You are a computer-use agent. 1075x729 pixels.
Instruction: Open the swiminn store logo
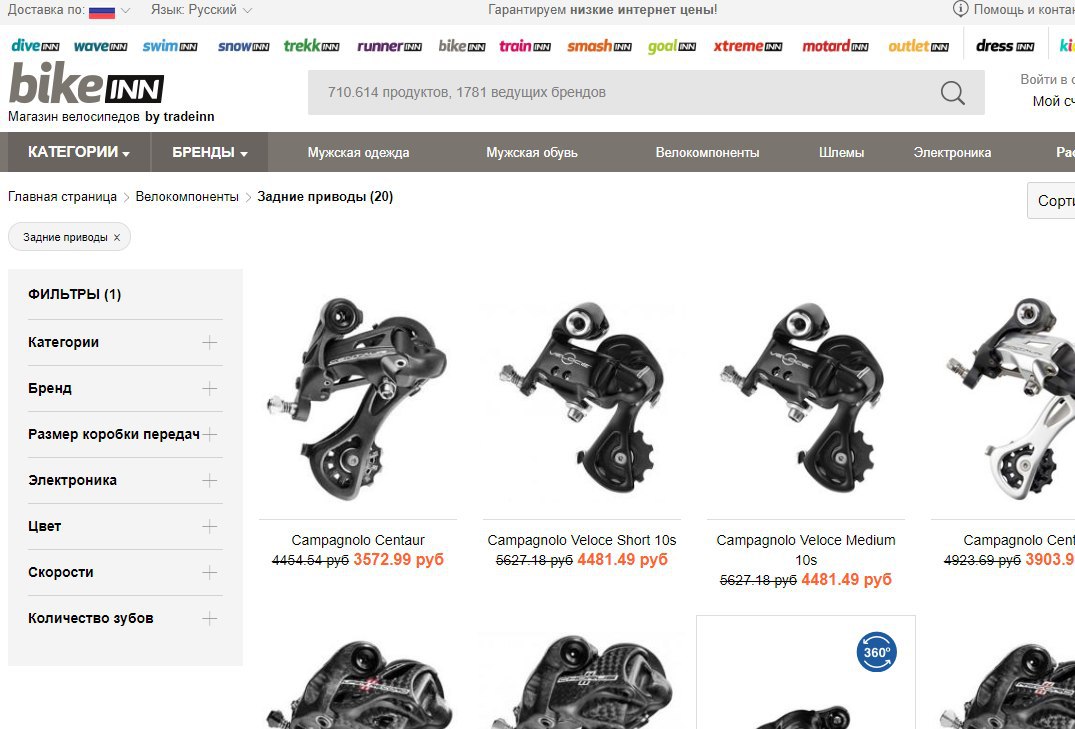pyautogui.click(x=170, y=46)
